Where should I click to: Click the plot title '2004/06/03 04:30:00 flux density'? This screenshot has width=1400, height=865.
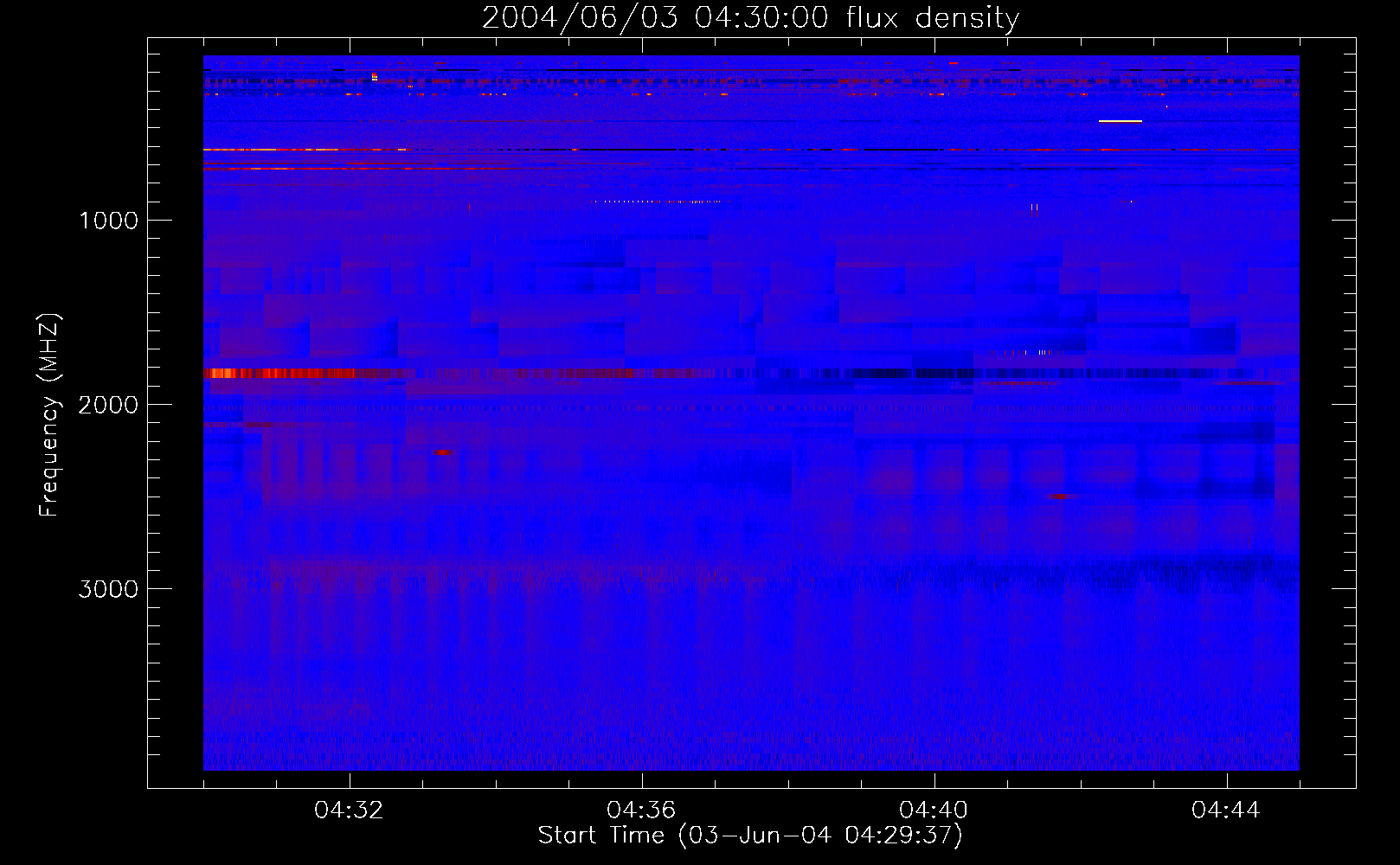(x=750, y=17)
